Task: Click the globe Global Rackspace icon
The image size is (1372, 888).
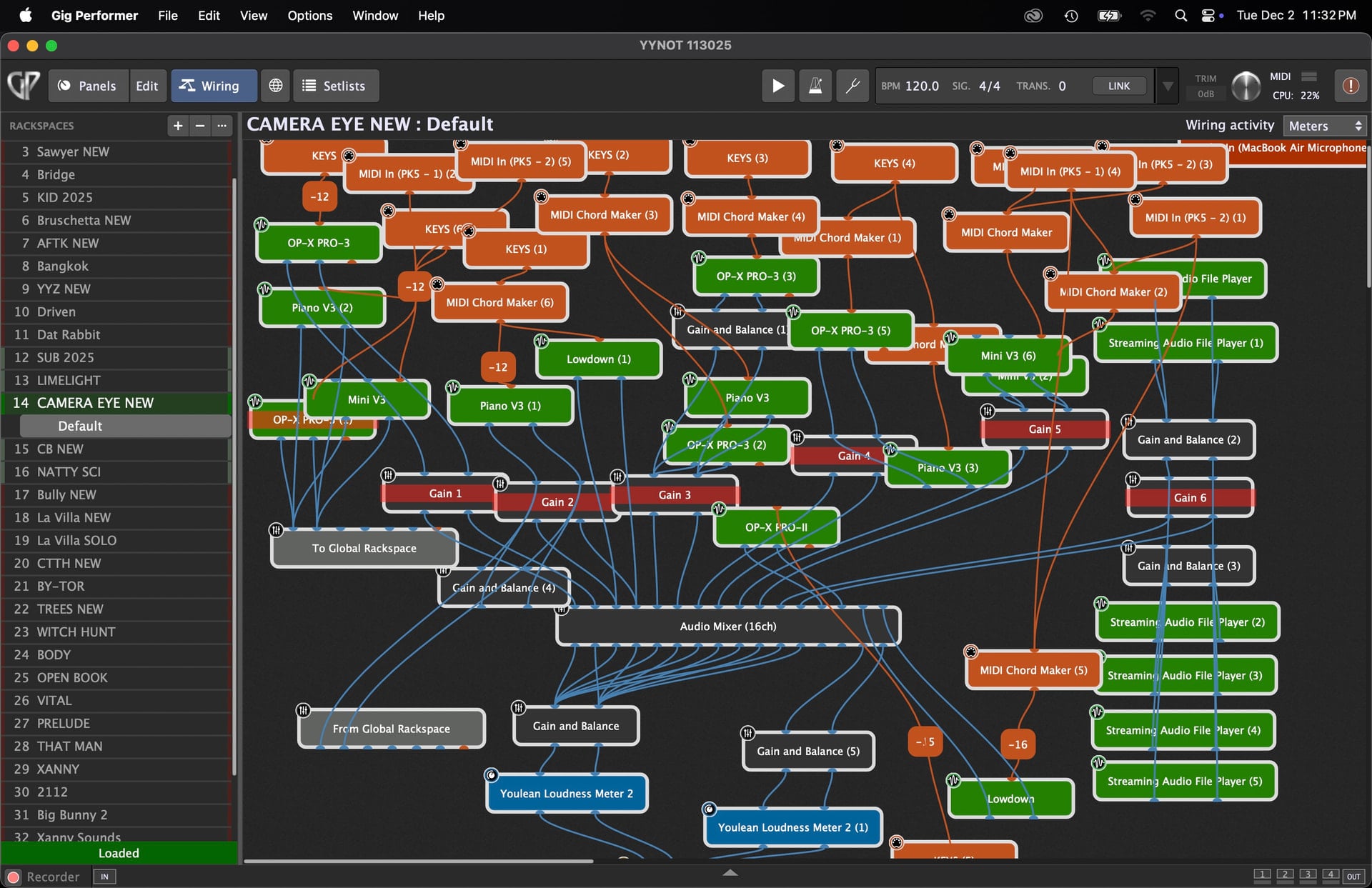Action: [275, 86]
